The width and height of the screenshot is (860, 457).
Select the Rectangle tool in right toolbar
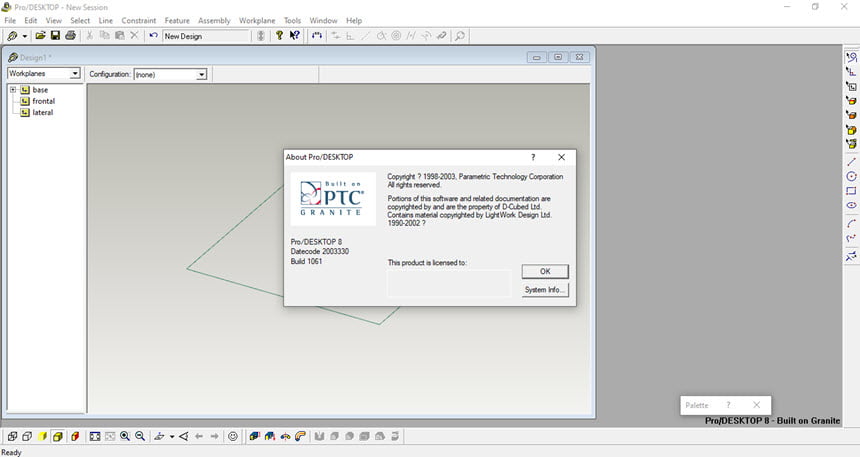click(x=851, y=191)
